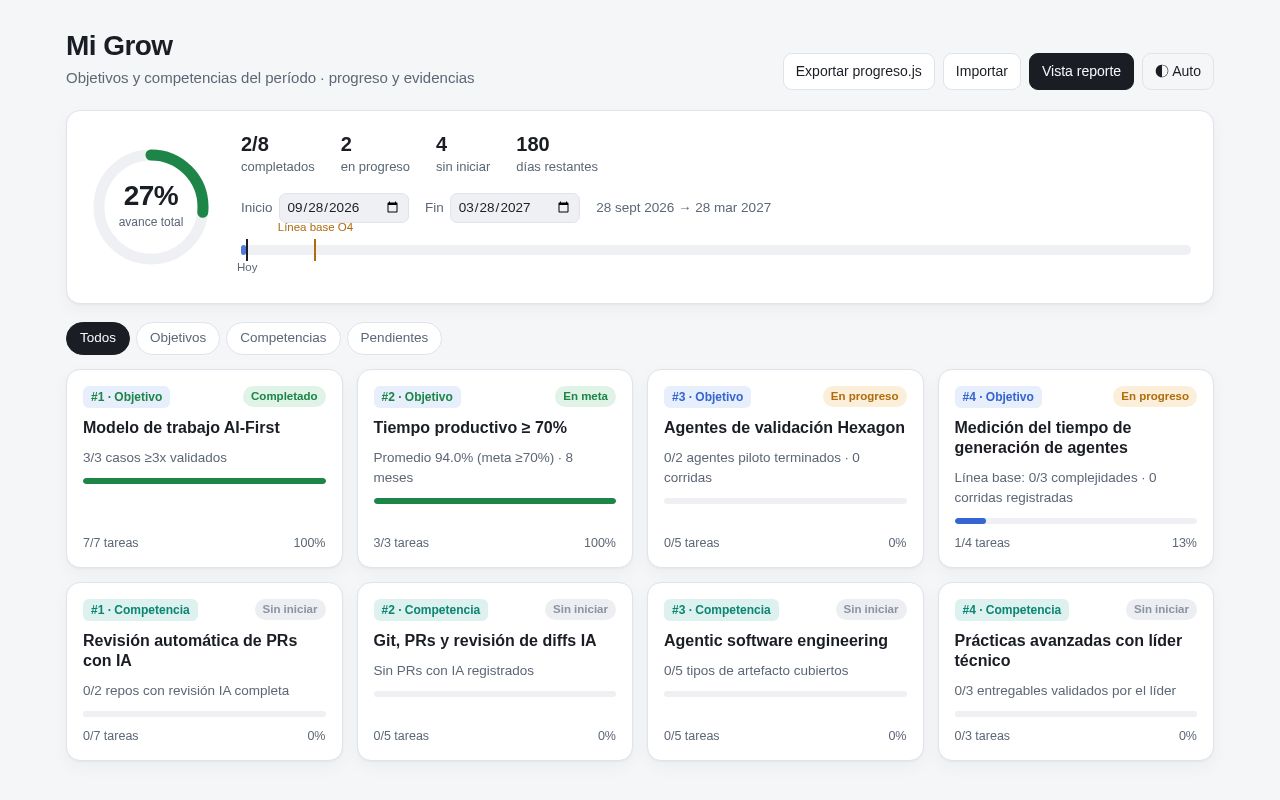1280x800 pixels.
Task: Click the 4 sin iniciar stat
Action: click(463, 154)
